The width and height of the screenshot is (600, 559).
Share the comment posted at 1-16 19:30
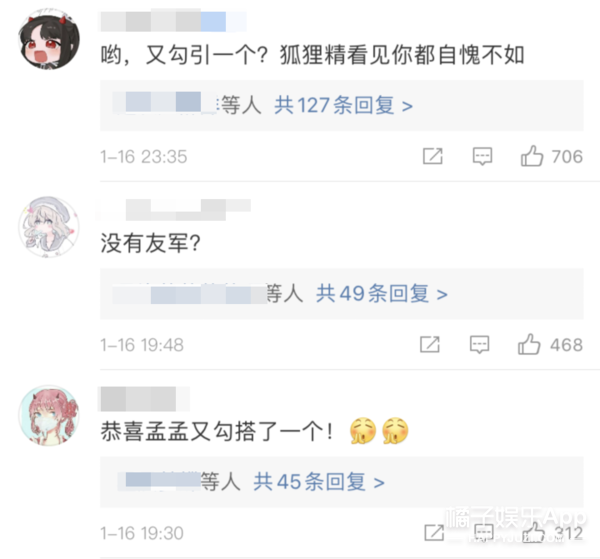click(x=434, y=533)
